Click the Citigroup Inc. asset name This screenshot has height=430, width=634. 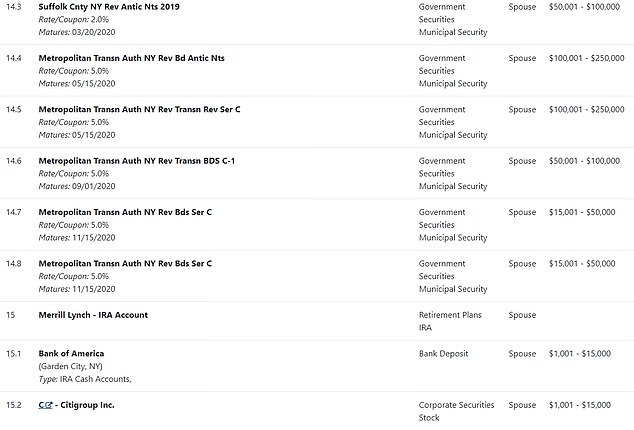pyautogui.click(x=87, y=405)
